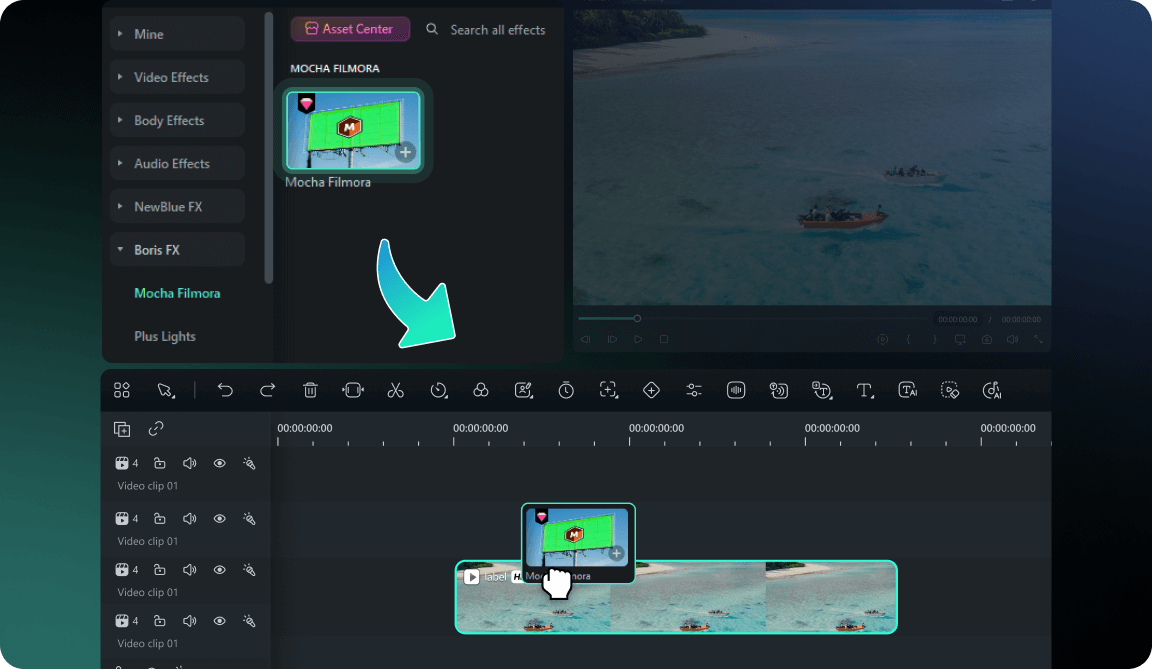Select the T text tool

tap(865, 391)
